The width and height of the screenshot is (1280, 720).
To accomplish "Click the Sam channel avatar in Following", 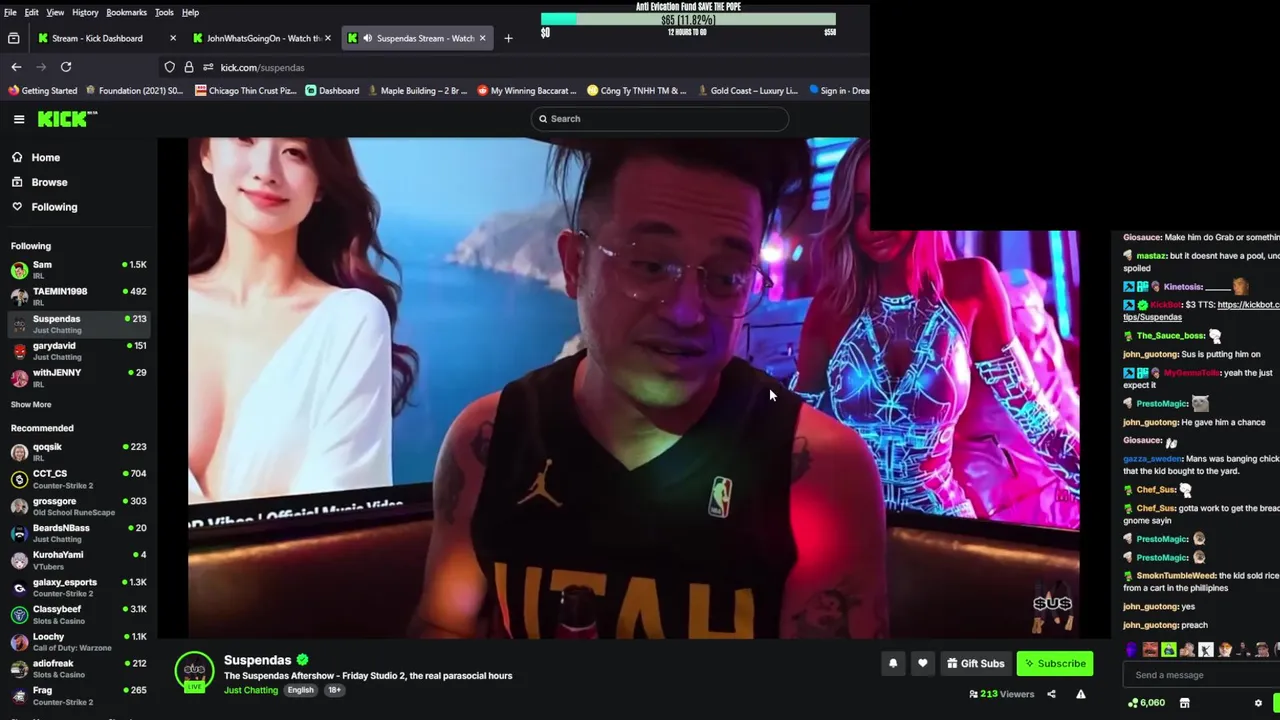I will point(19,270).
